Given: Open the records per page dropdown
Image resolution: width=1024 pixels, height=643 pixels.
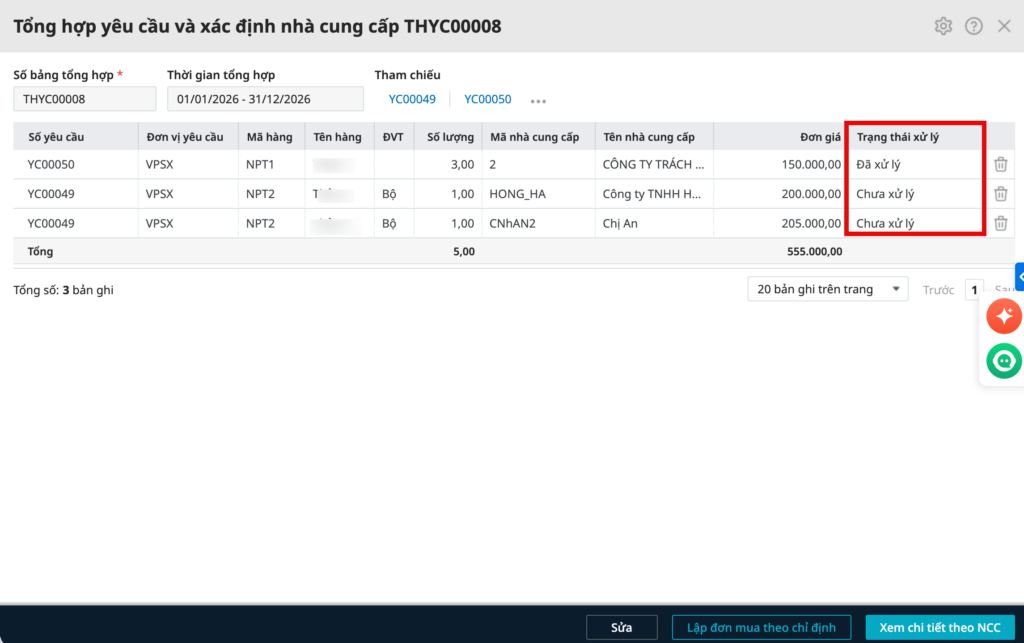Looking at the screenshot, I should pos(827,289).
